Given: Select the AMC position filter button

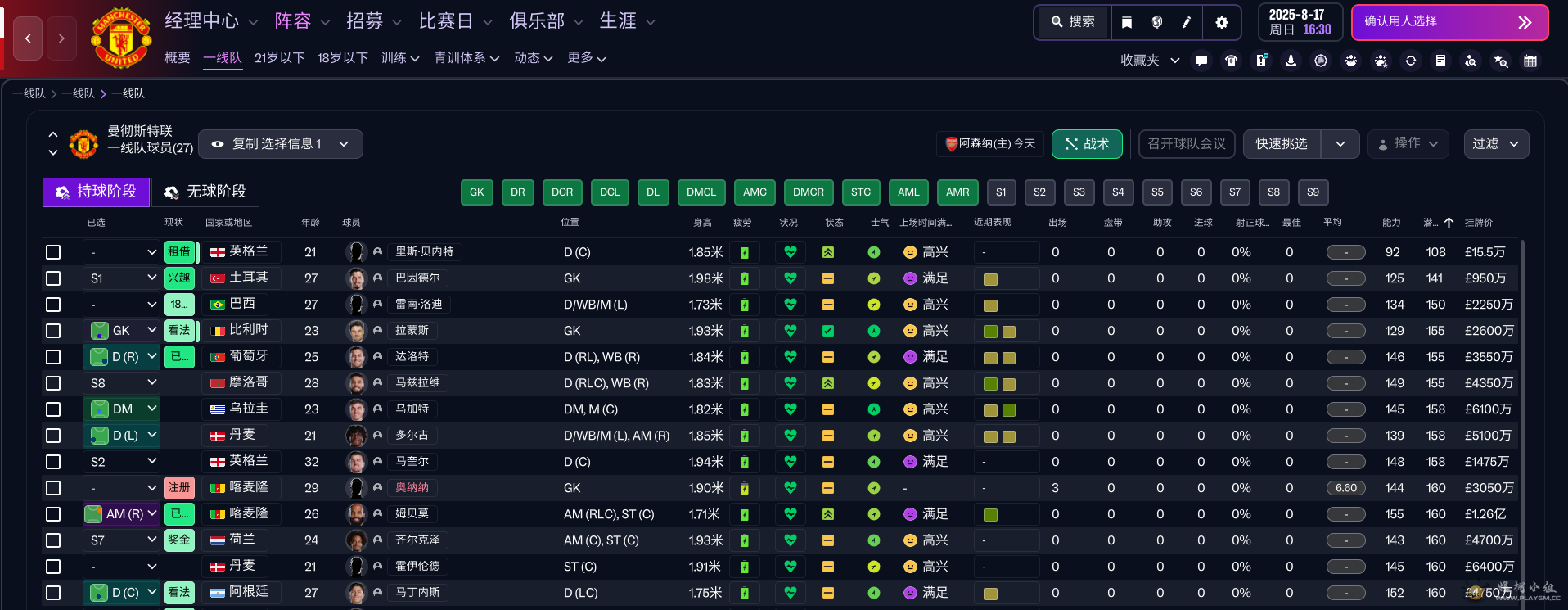Looking at the screenshot, I should (x=755, y=192).
